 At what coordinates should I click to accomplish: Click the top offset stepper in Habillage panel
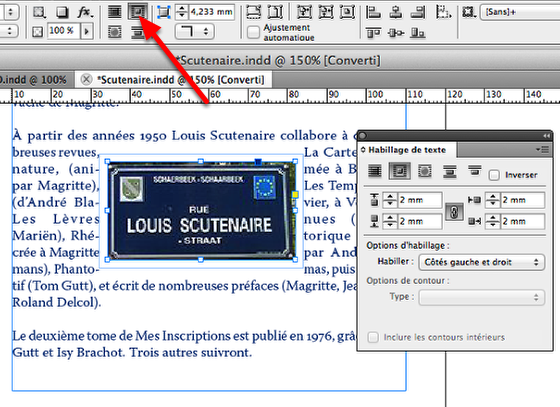(390, 200)
